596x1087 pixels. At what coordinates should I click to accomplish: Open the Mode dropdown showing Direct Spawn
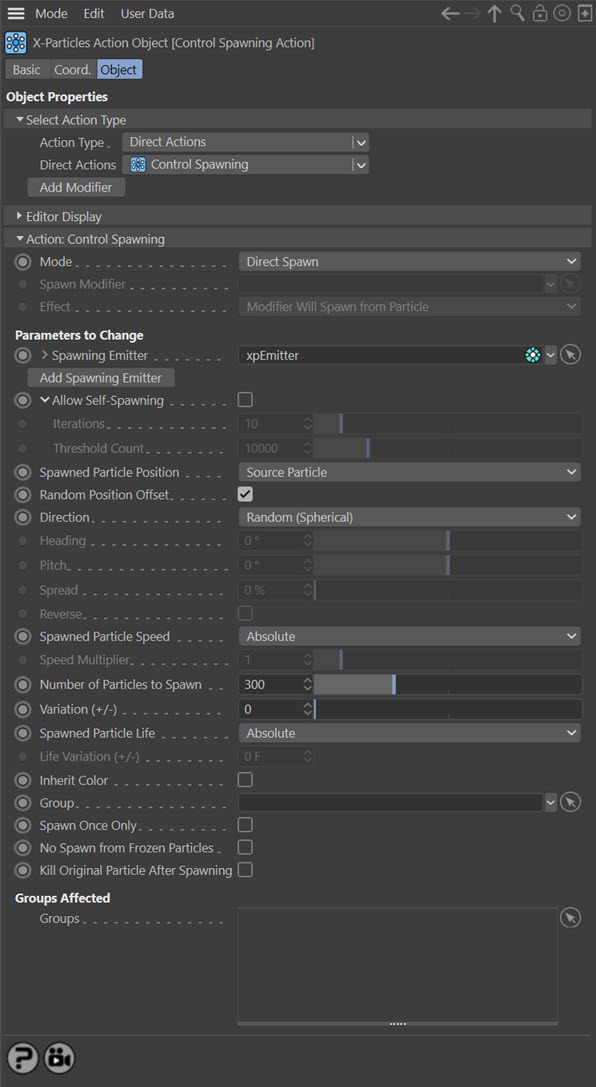[x=410, y=261]
